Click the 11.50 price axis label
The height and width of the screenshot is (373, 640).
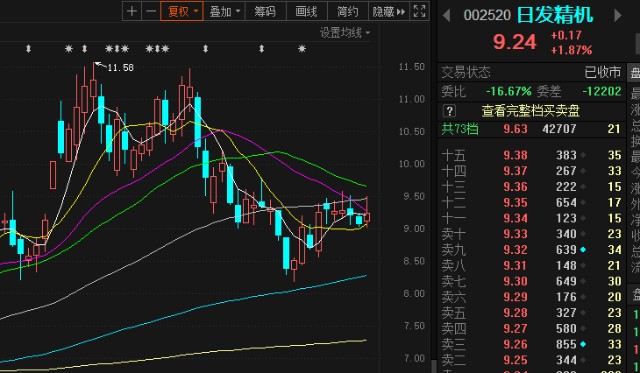pos(412,67)
